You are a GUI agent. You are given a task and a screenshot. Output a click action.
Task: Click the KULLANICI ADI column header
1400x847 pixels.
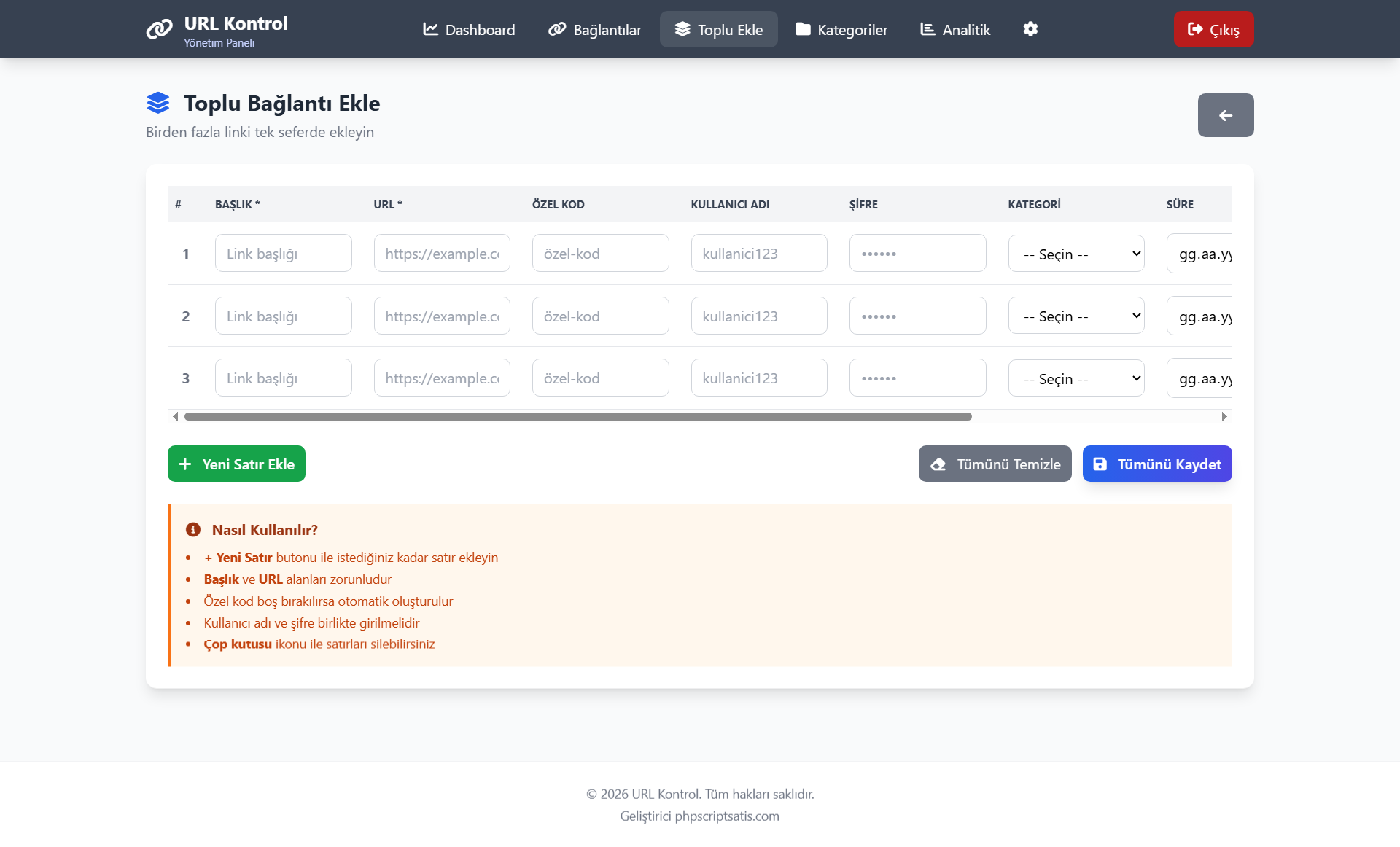[730, 205]
